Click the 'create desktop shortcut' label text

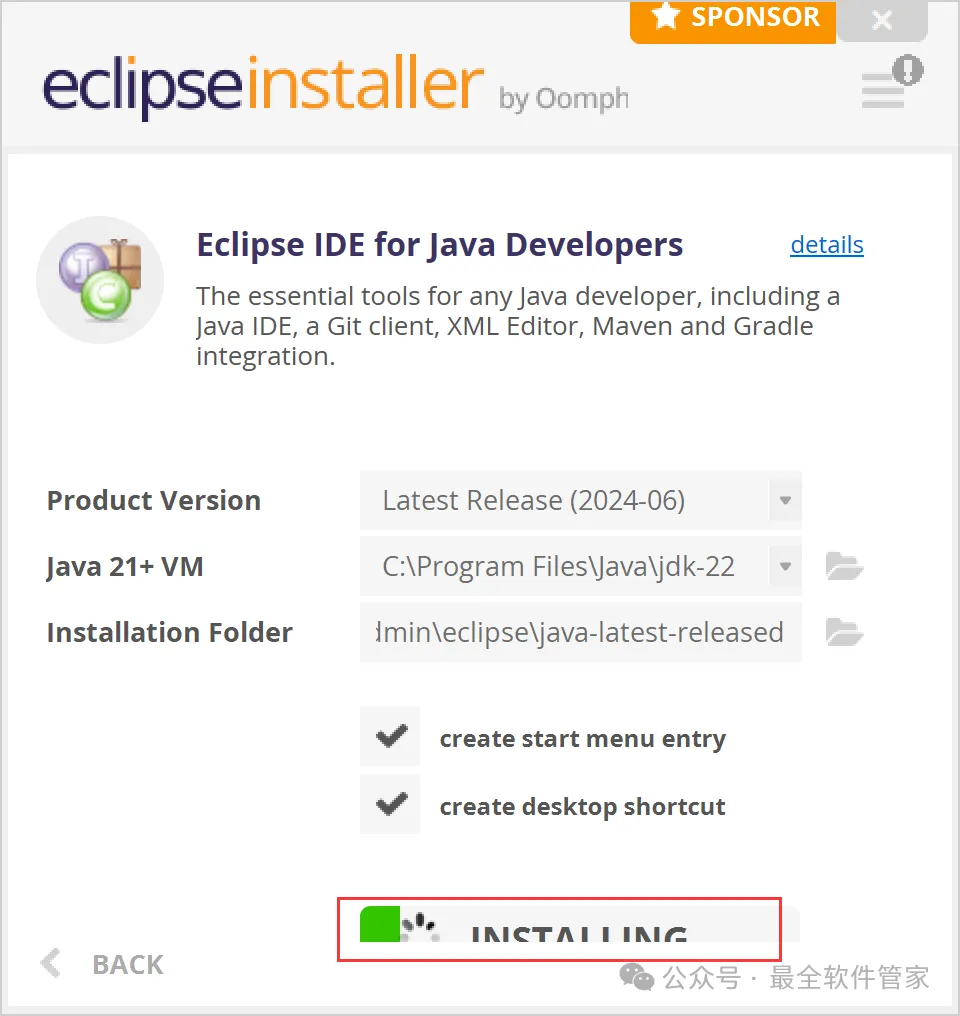click(x=582, y=807)
